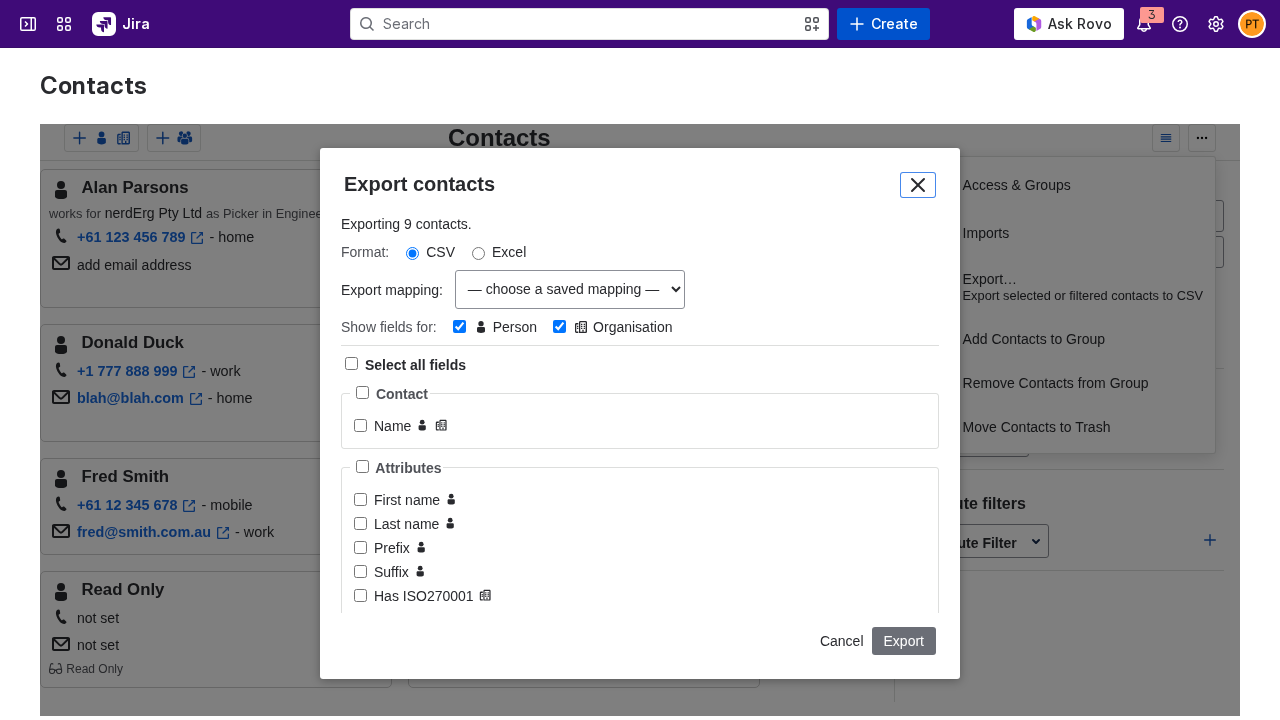Click add email address for Alan Parsons
Image resolution: width=1280 pixels, height=720 pixels.
pyautogui.click(x=134, y=266)
